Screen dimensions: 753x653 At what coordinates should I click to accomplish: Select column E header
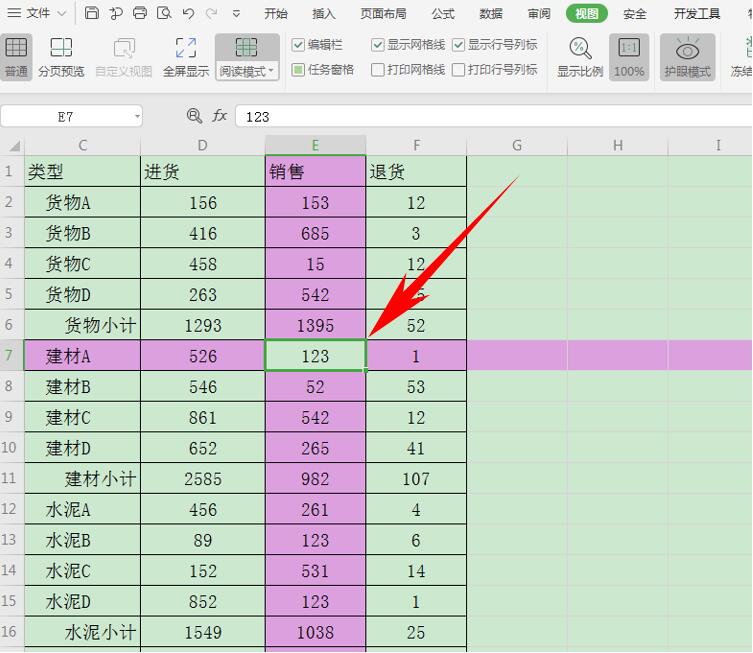point(316,145)
